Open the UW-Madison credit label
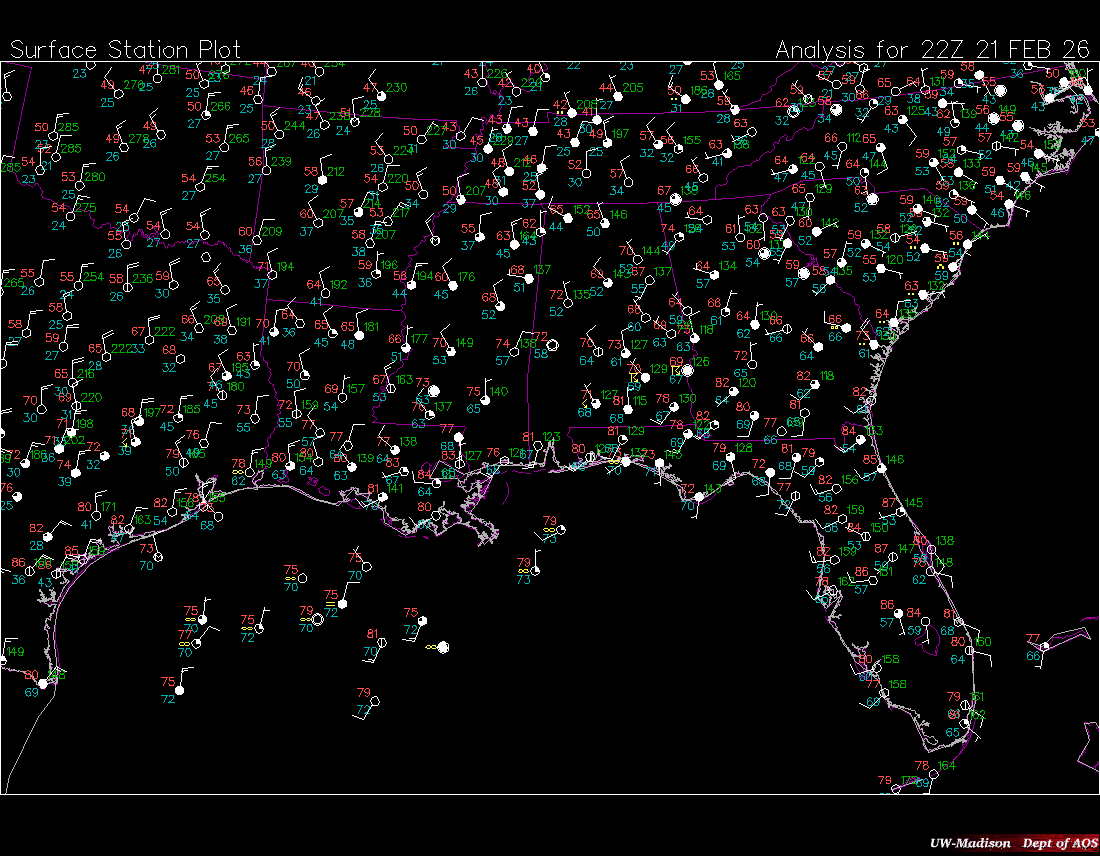 tap(969, 843)
